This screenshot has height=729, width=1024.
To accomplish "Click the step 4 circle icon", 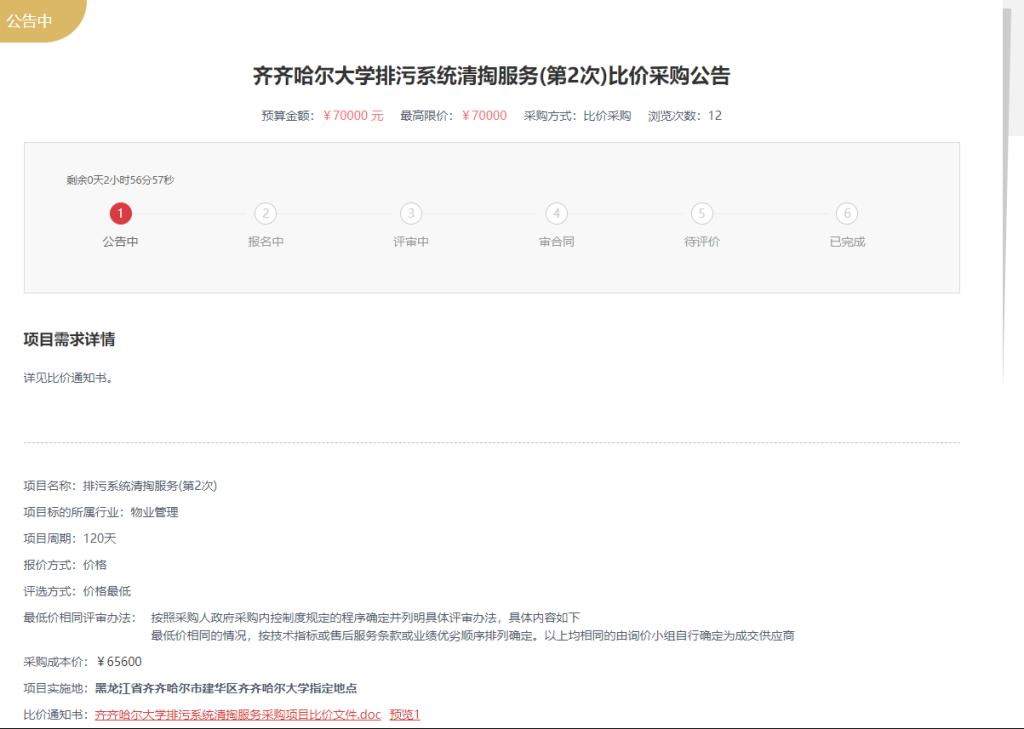I will 556,213.
